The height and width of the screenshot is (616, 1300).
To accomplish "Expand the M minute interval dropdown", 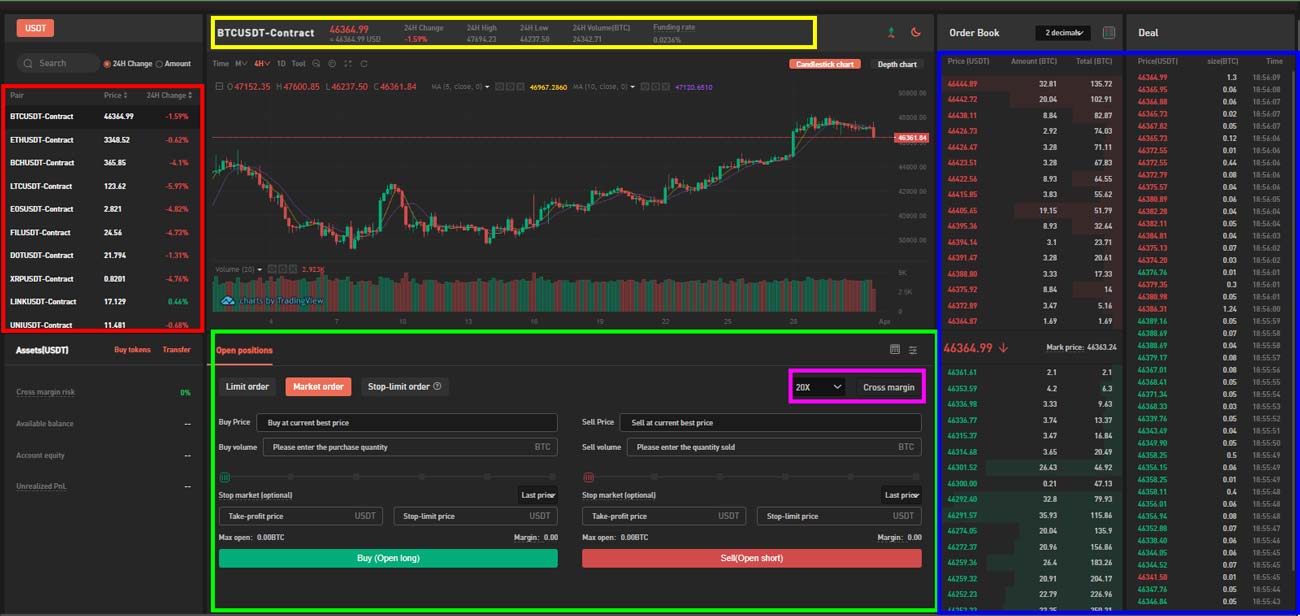I will [241, 63].
